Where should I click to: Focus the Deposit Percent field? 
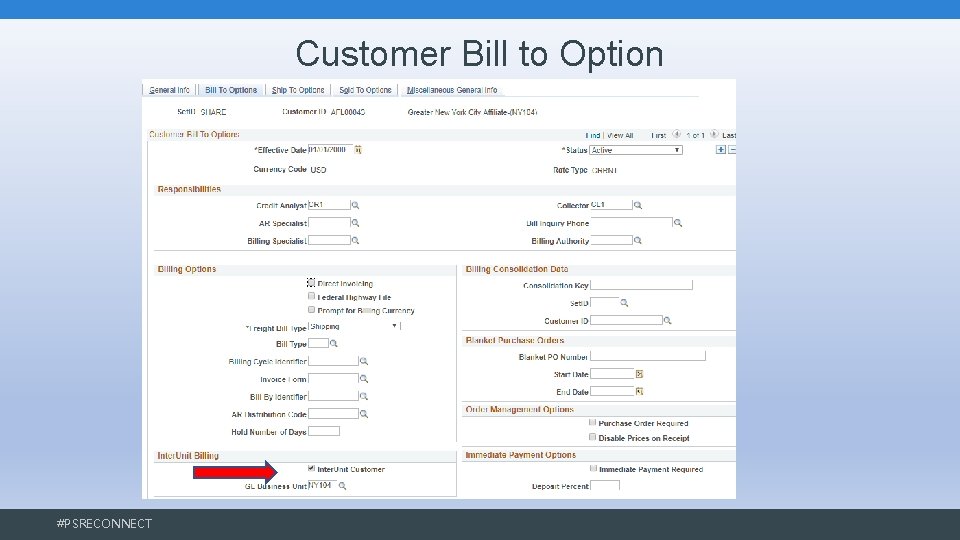[605, 485]
